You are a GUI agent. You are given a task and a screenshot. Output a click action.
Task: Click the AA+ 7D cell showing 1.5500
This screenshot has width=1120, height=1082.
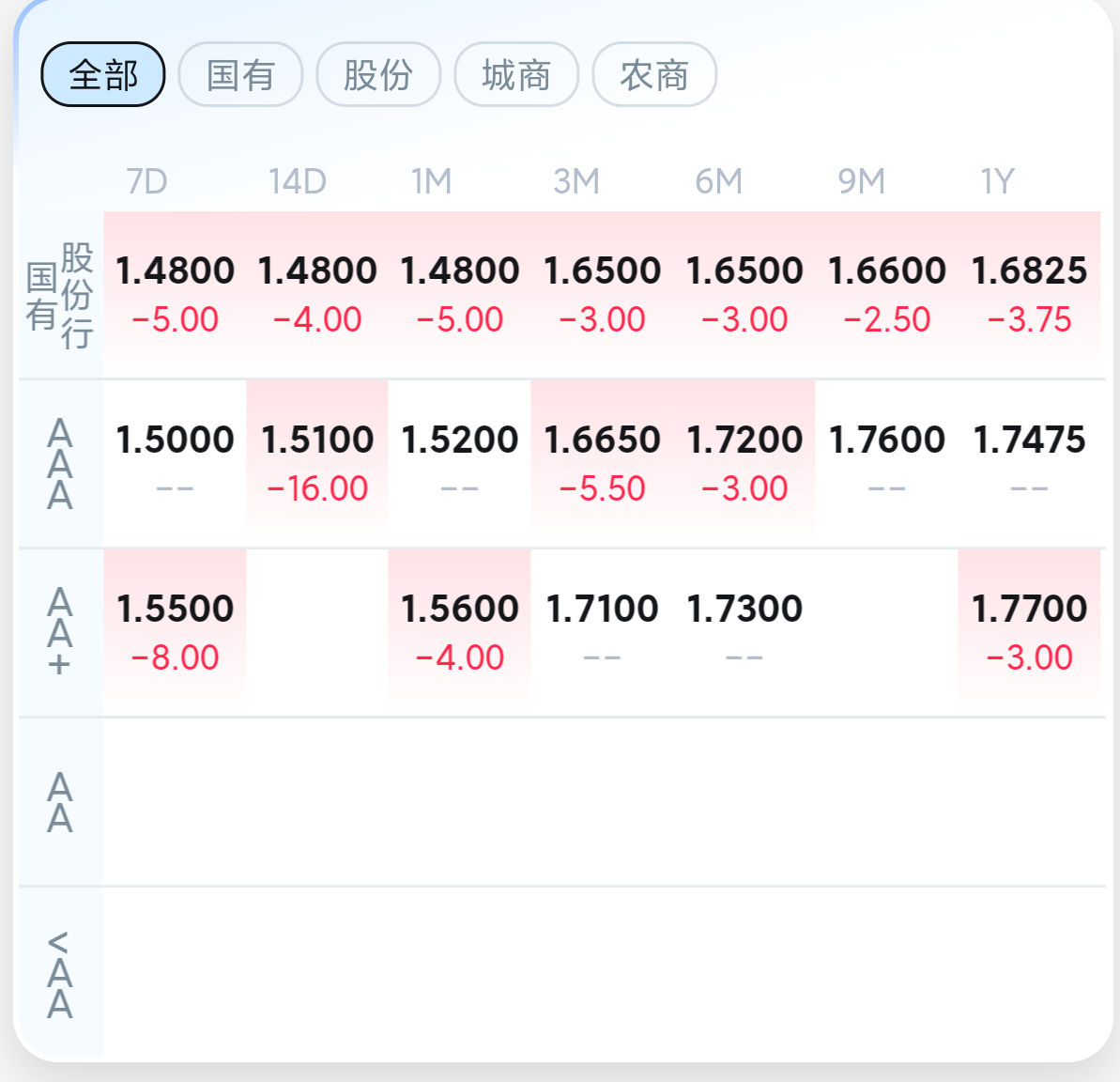175,632
